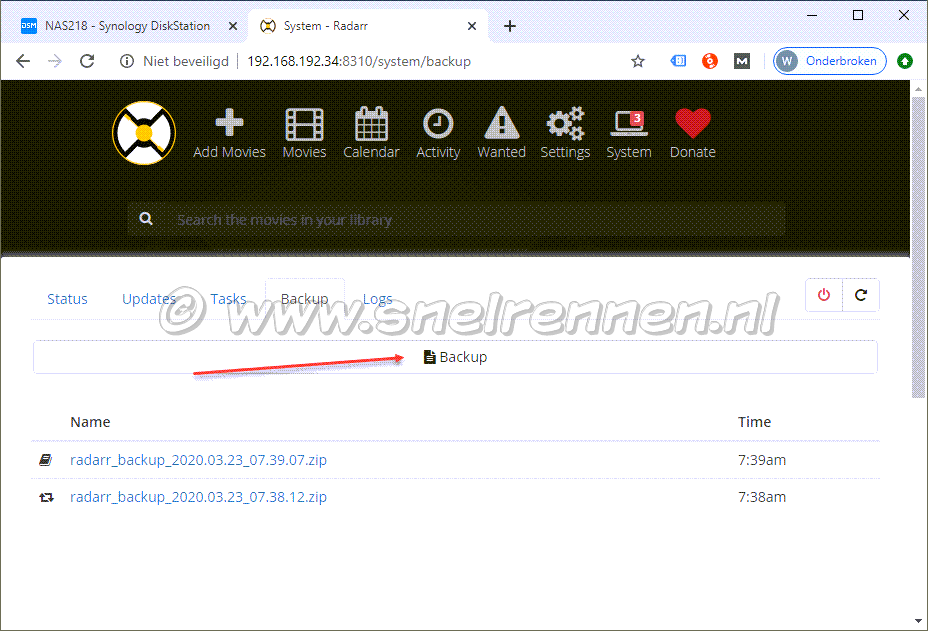Close the NAS218 Synology DiskStation tab
Screen dimensions: 928x631
[x=233, y=26]
